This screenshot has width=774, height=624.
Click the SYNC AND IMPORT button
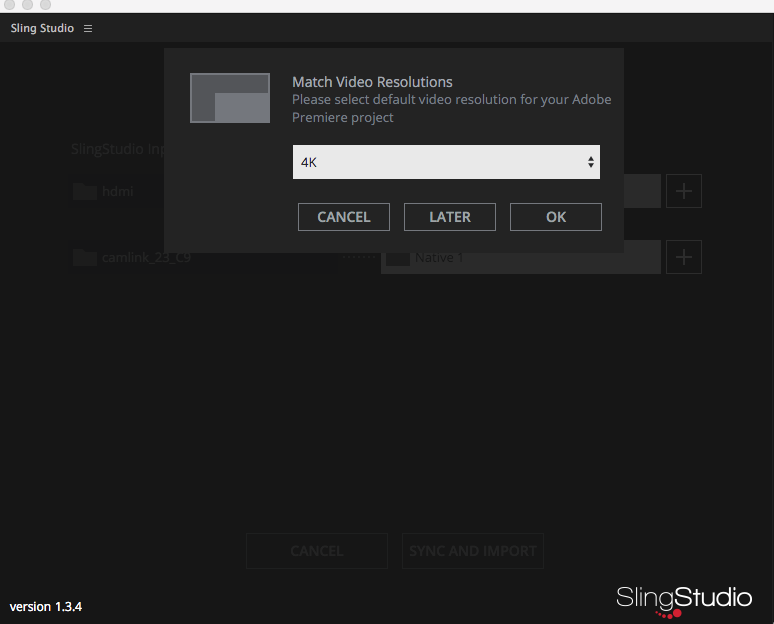click(473, 551)
